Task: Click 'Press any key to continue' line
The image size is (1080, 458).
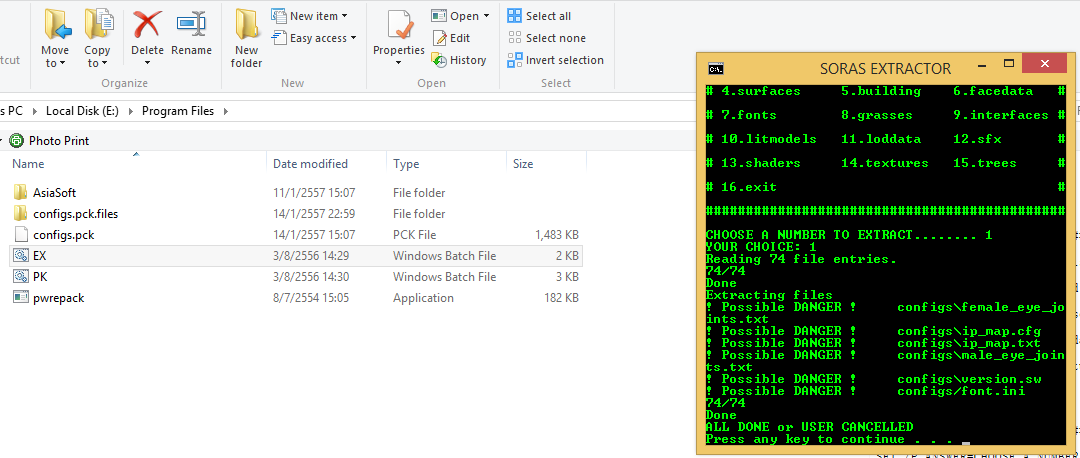Action: [829, 439]
